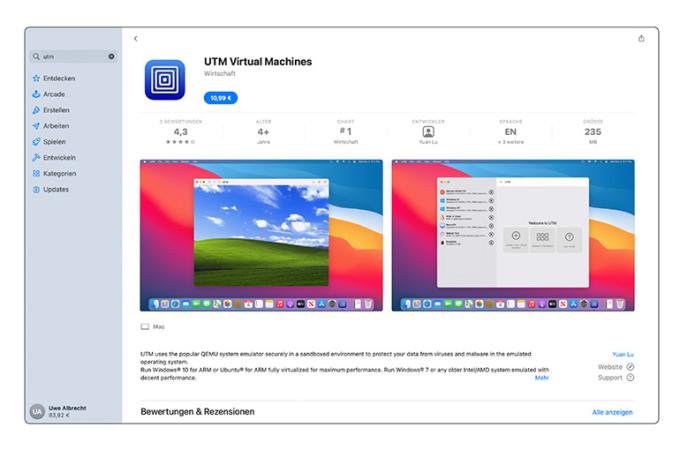Select the Entdecken star icon
Viewport: 680px width, 450px height.
tap(36, 78)
